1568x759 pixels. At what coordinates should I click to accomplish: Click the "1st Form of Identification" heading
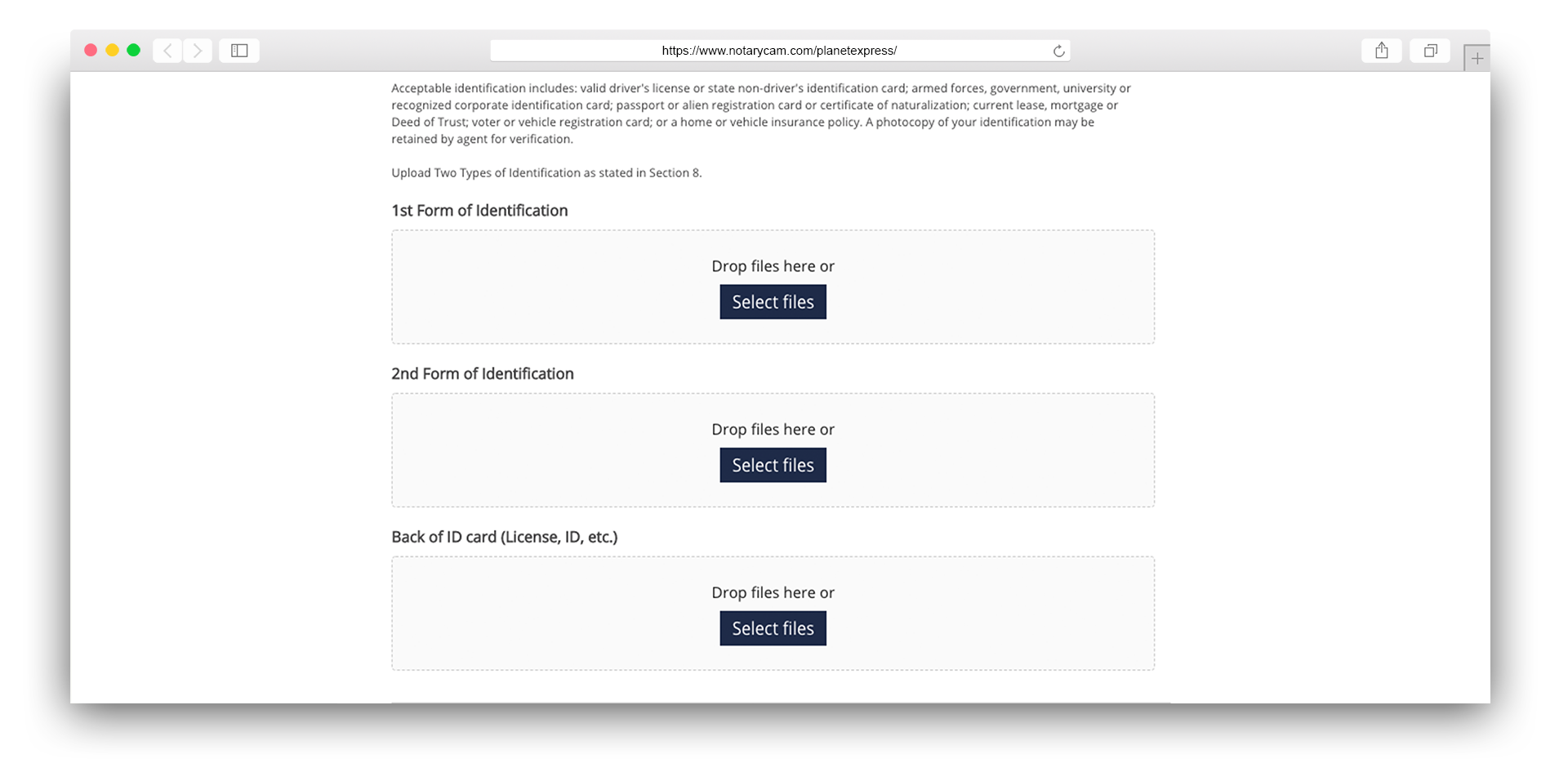tap(479, 211)
